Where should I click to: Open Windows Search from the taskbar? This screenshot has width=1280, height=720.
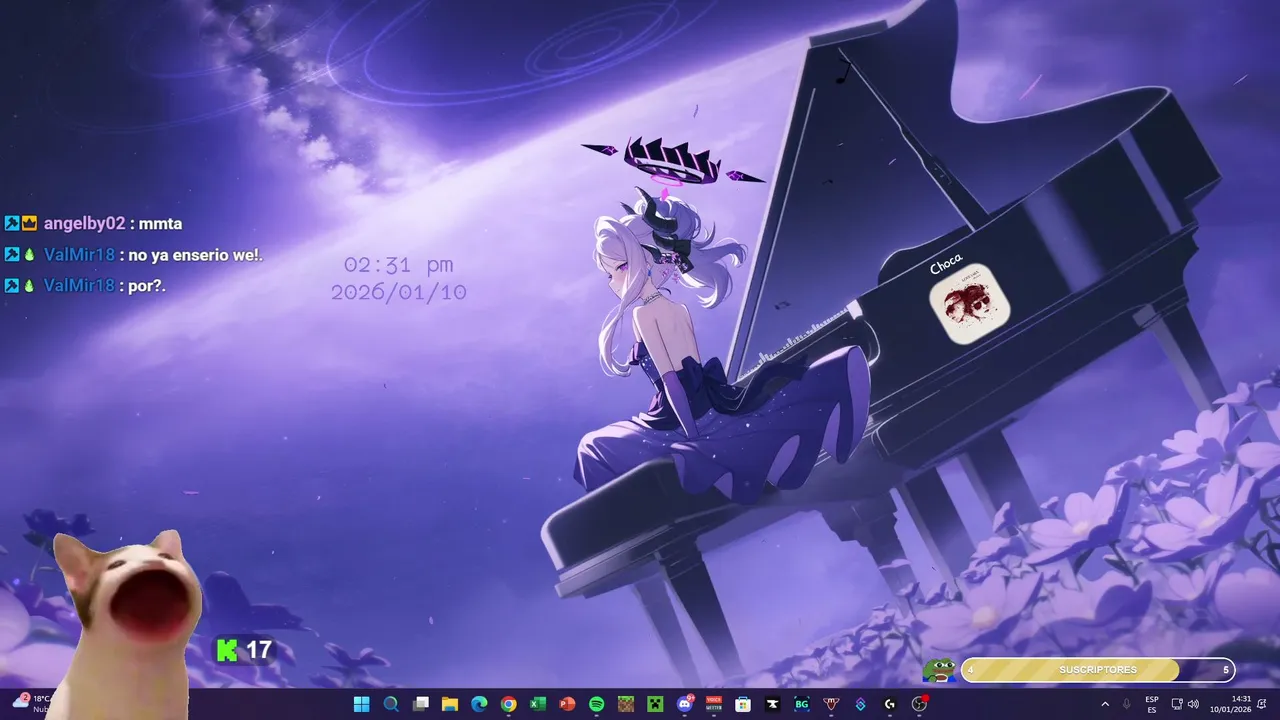tap(391, 704)
